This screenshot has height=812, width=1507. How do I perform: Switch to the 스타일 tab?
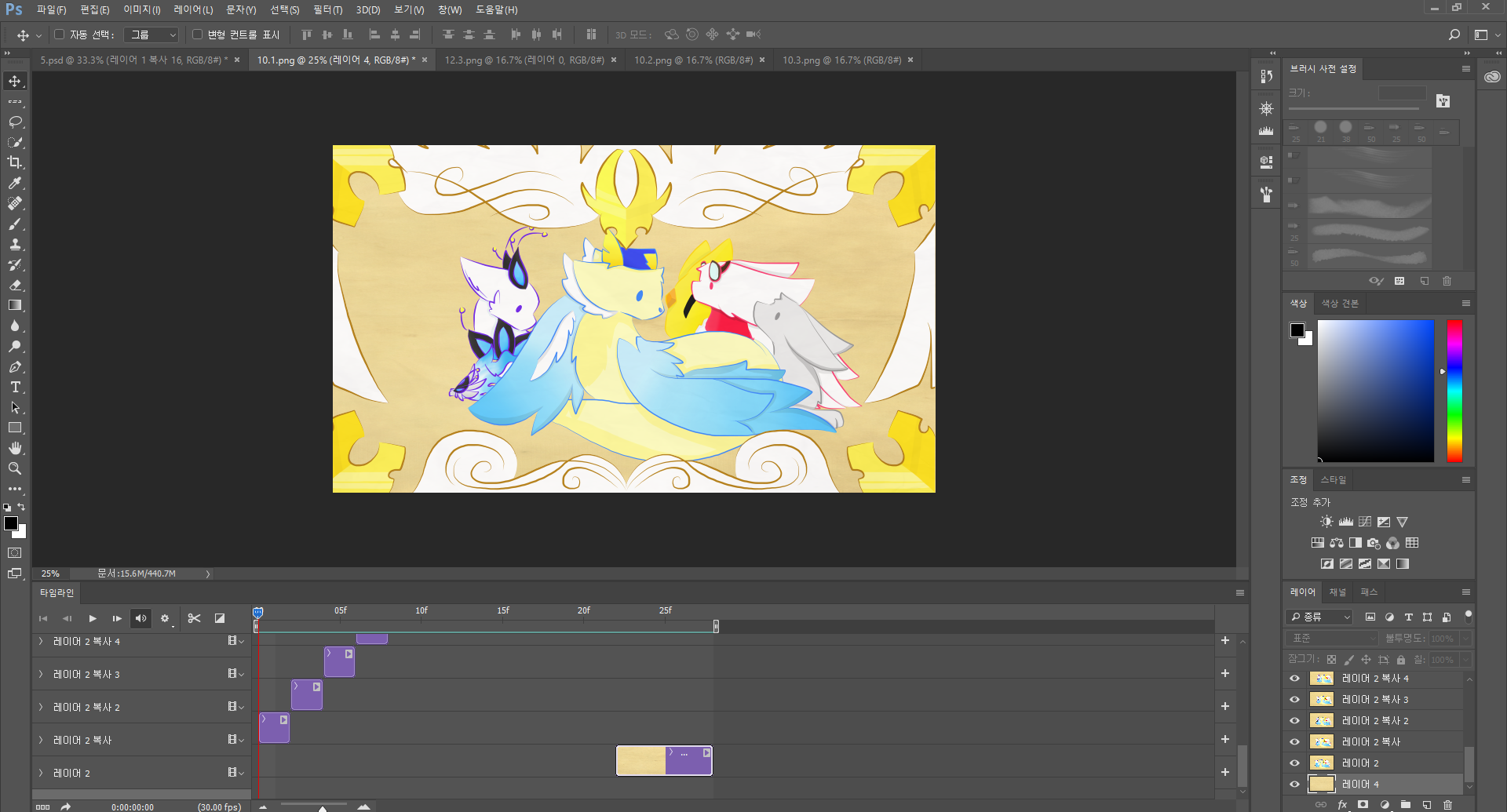1333,480
